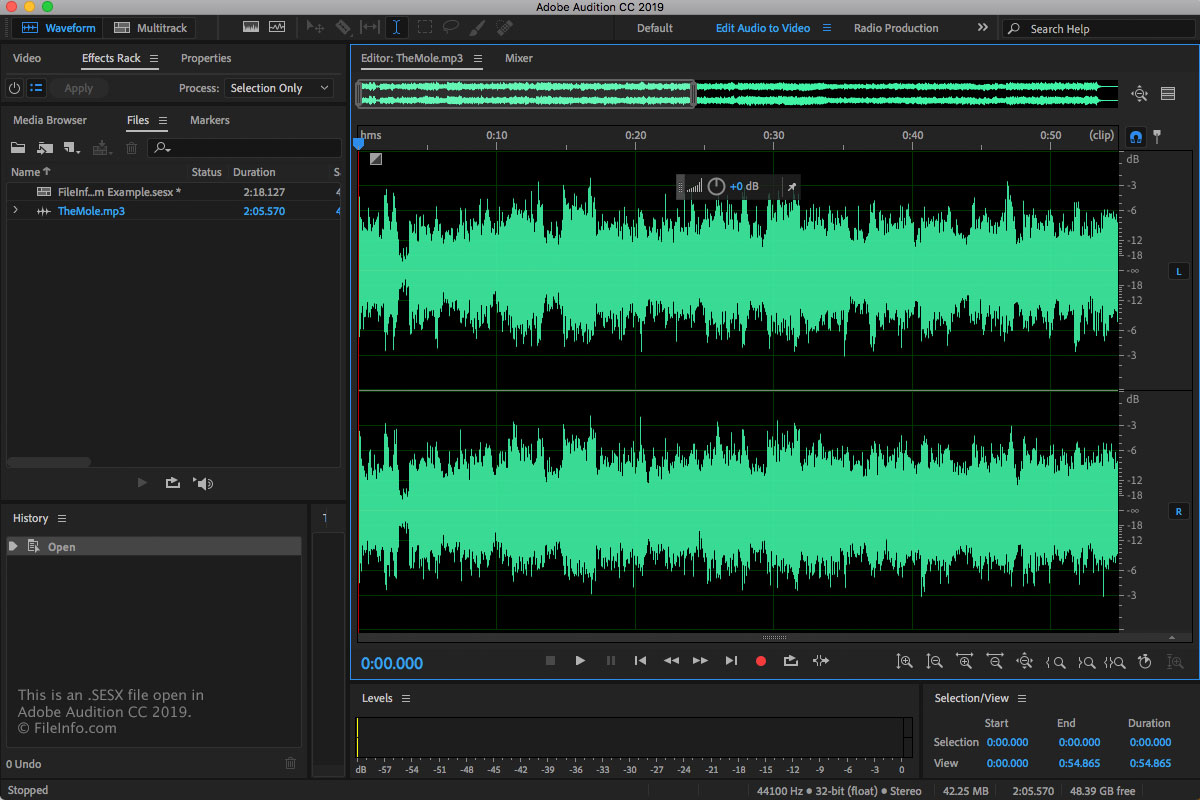The height and width of the screenshot is (800, 1200).
Task: Open the Markers tab
Action: [210, 120]
